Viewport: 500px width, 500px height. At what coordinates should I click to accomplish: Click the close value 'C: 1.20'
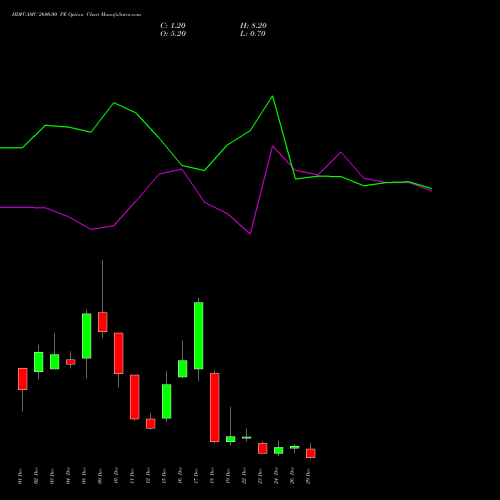click(173, 26)
